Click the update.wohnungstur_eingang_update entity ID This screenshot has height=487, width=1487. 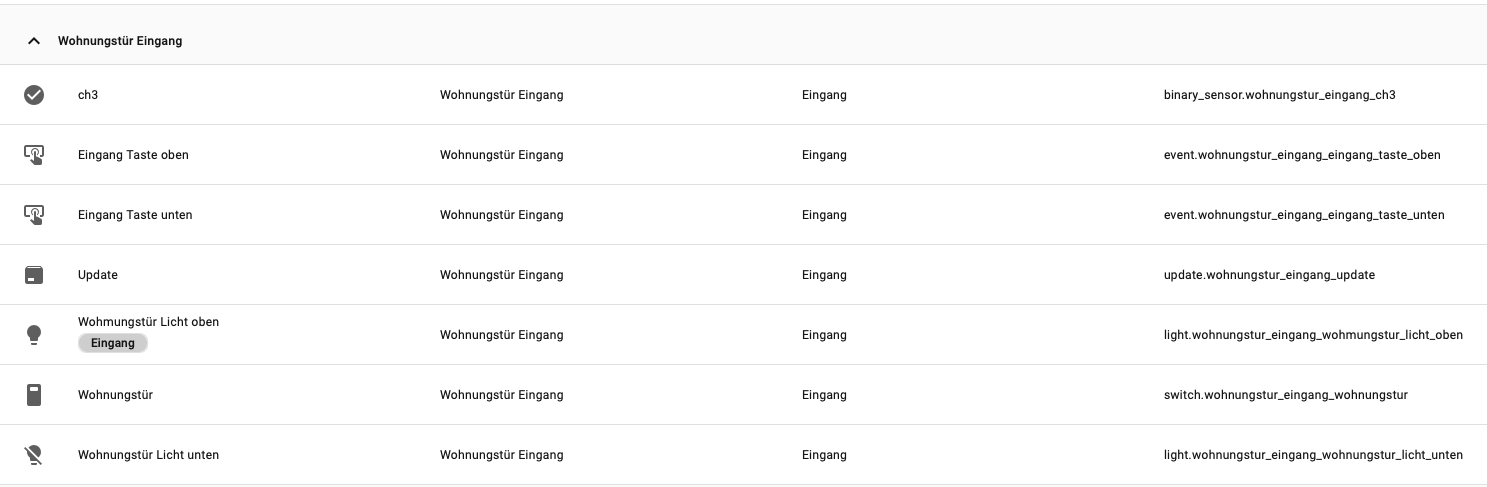(x=1269, y=275)
